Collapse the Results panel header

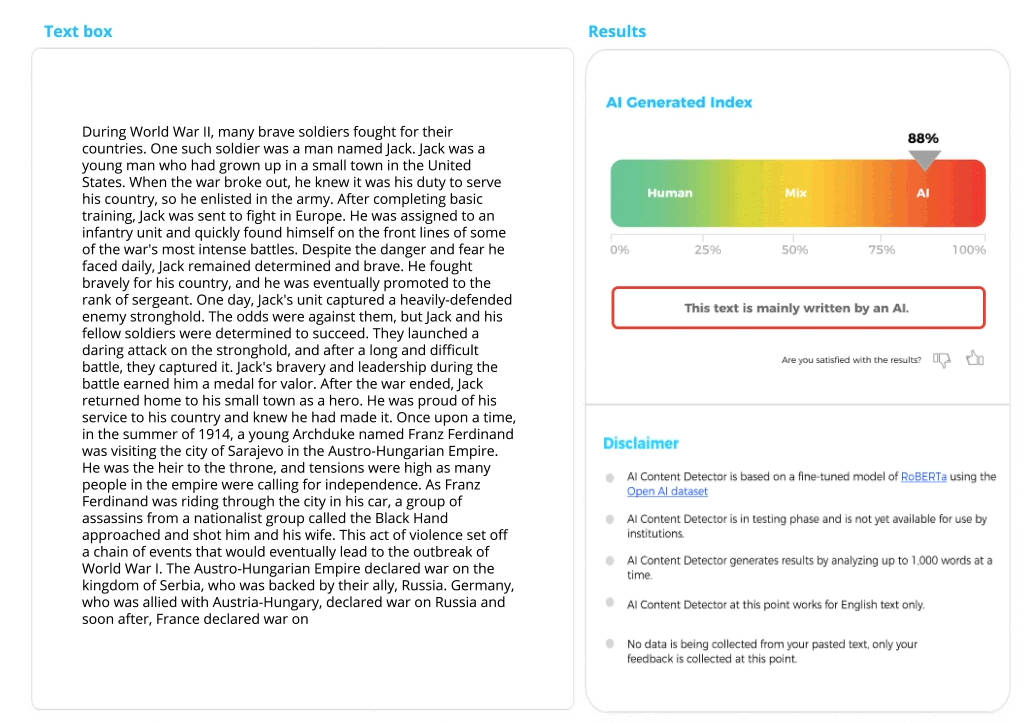tap(616, 31)
